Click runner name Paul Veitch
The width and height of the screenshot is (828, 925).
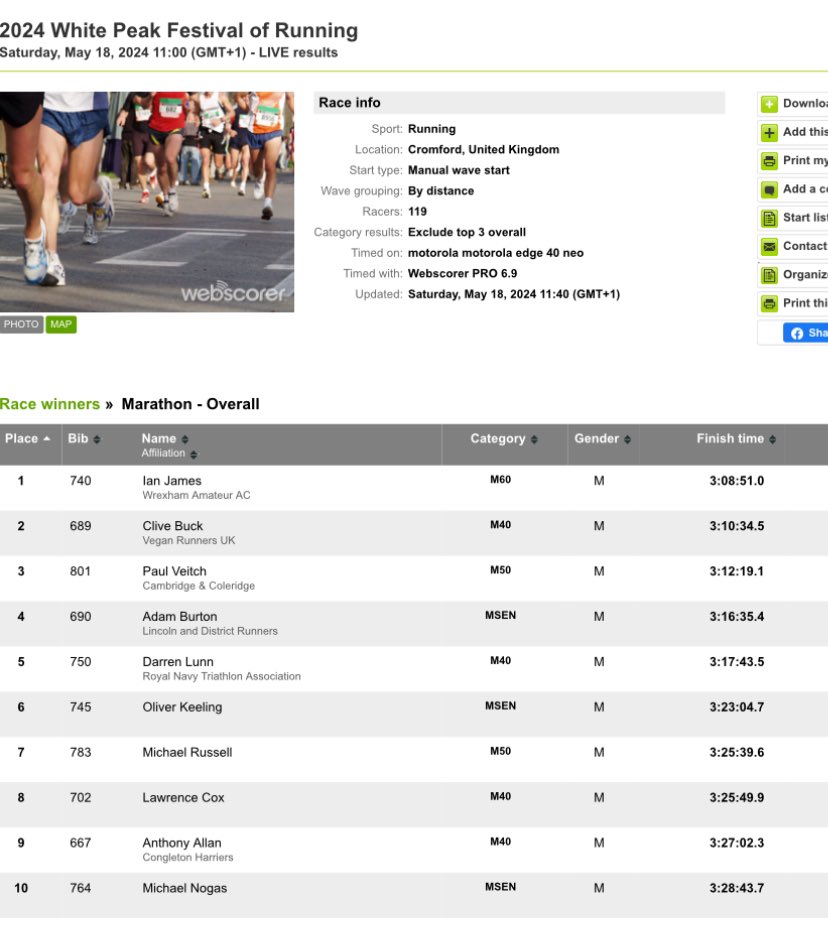tap(174, 572)
